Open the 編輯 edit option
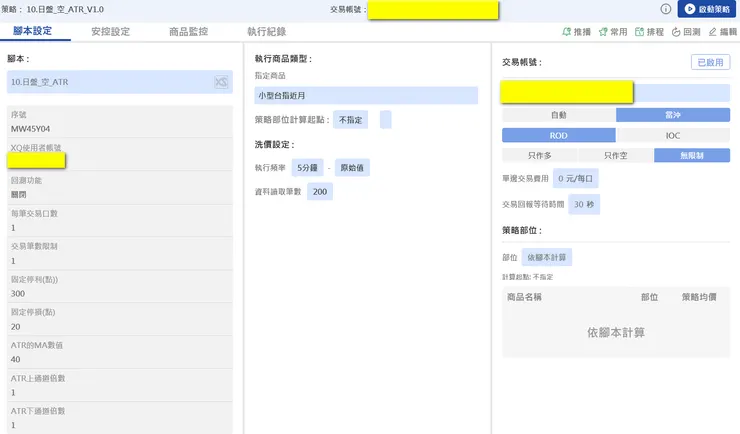The image size is (740, 434). click(x=723, y=32)
